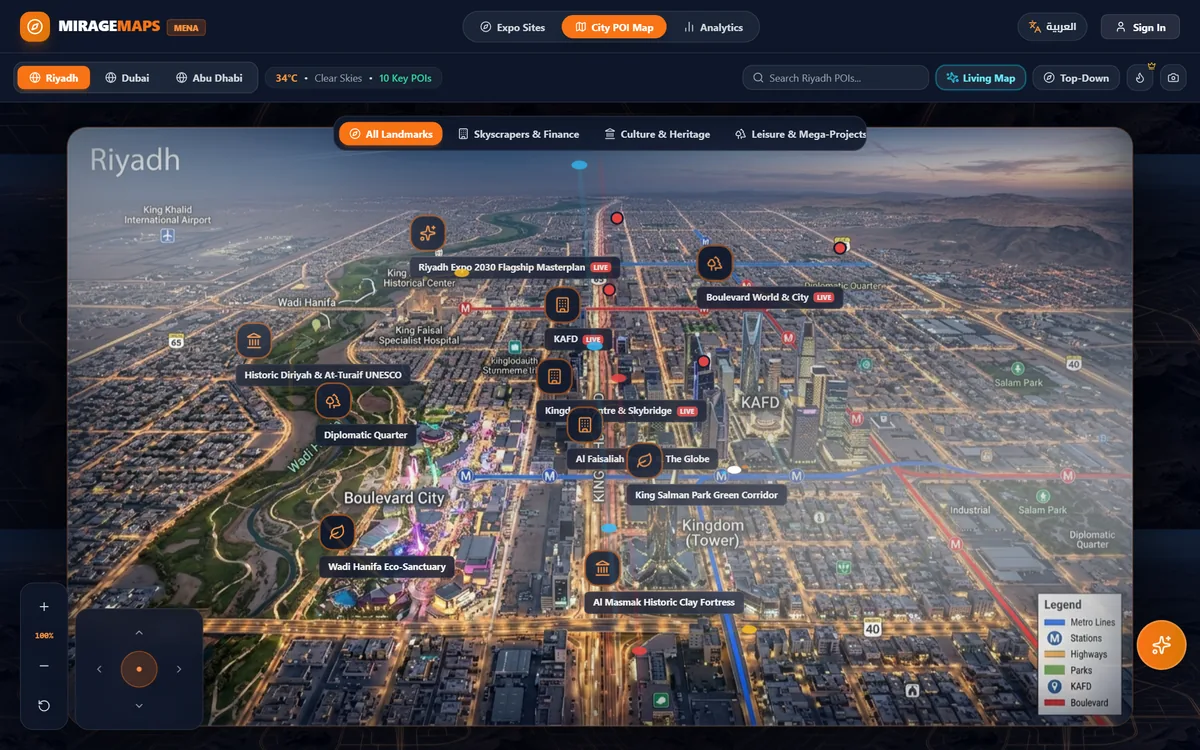The image size is (1200, 750).
Task: Click the Wadi Hanifa Eco-Sanctuary label
Action: [x=387, y=566]
